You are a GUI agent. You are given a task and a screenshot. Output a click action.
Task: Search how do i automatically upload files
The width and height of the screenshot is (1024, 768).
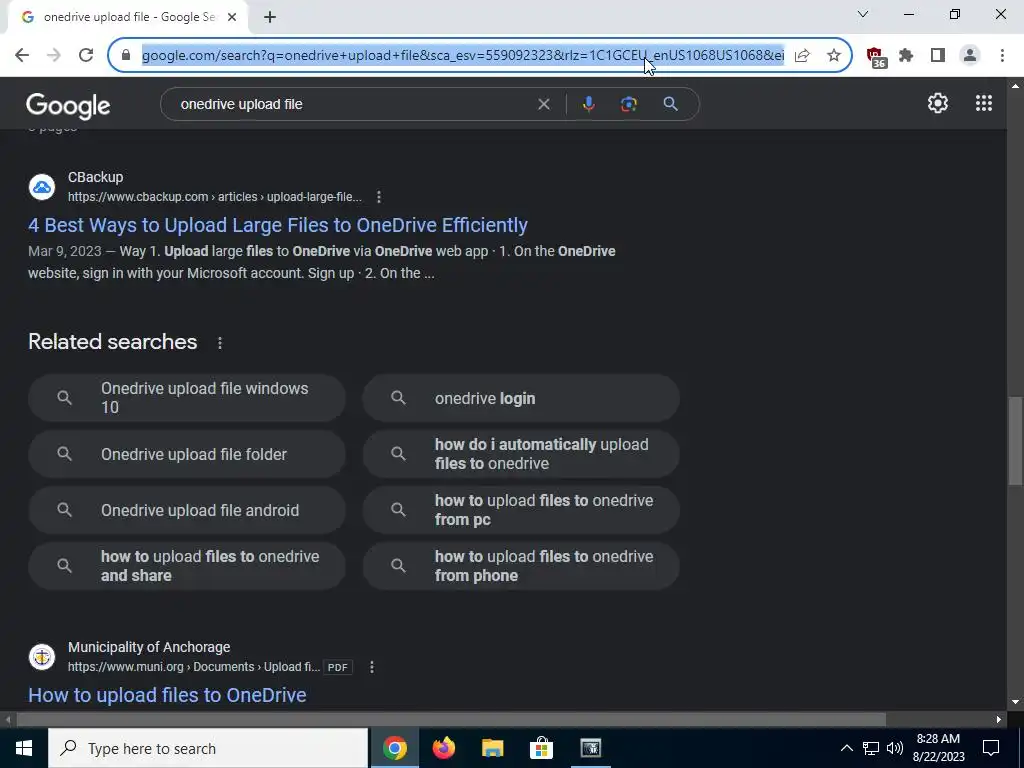click(521, 454)
